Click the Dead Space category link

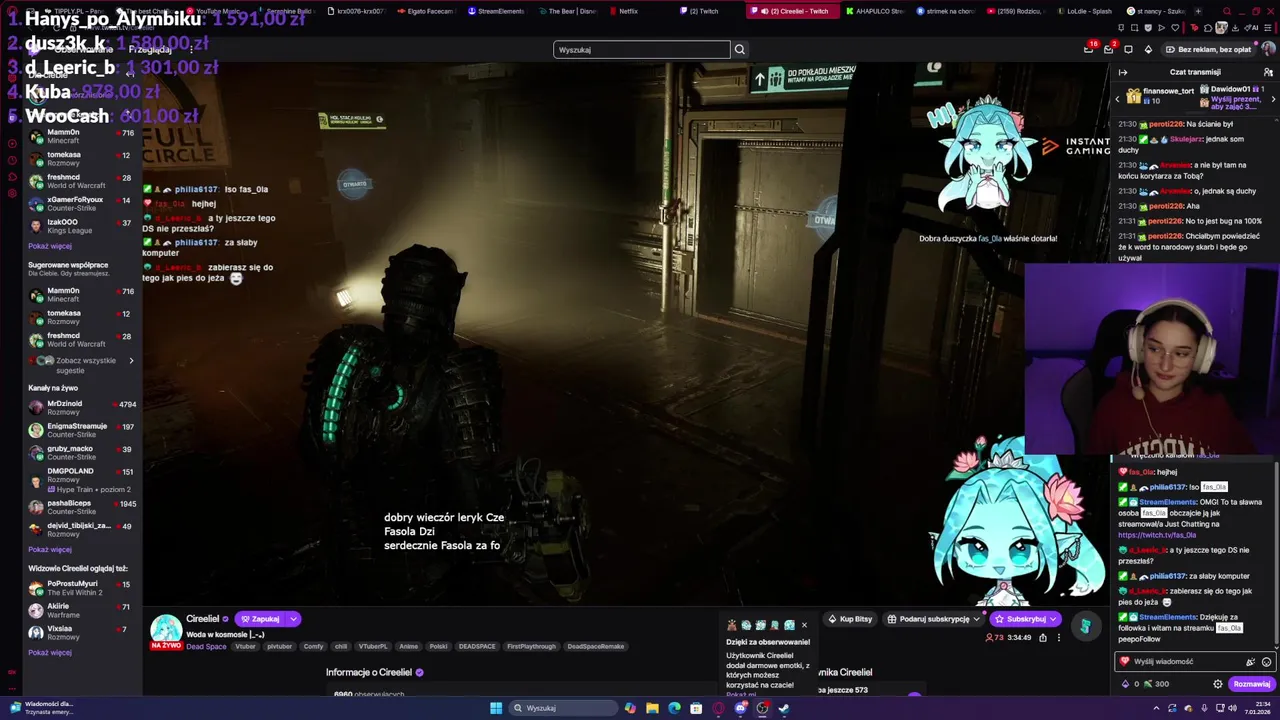(x=206, y=647)
